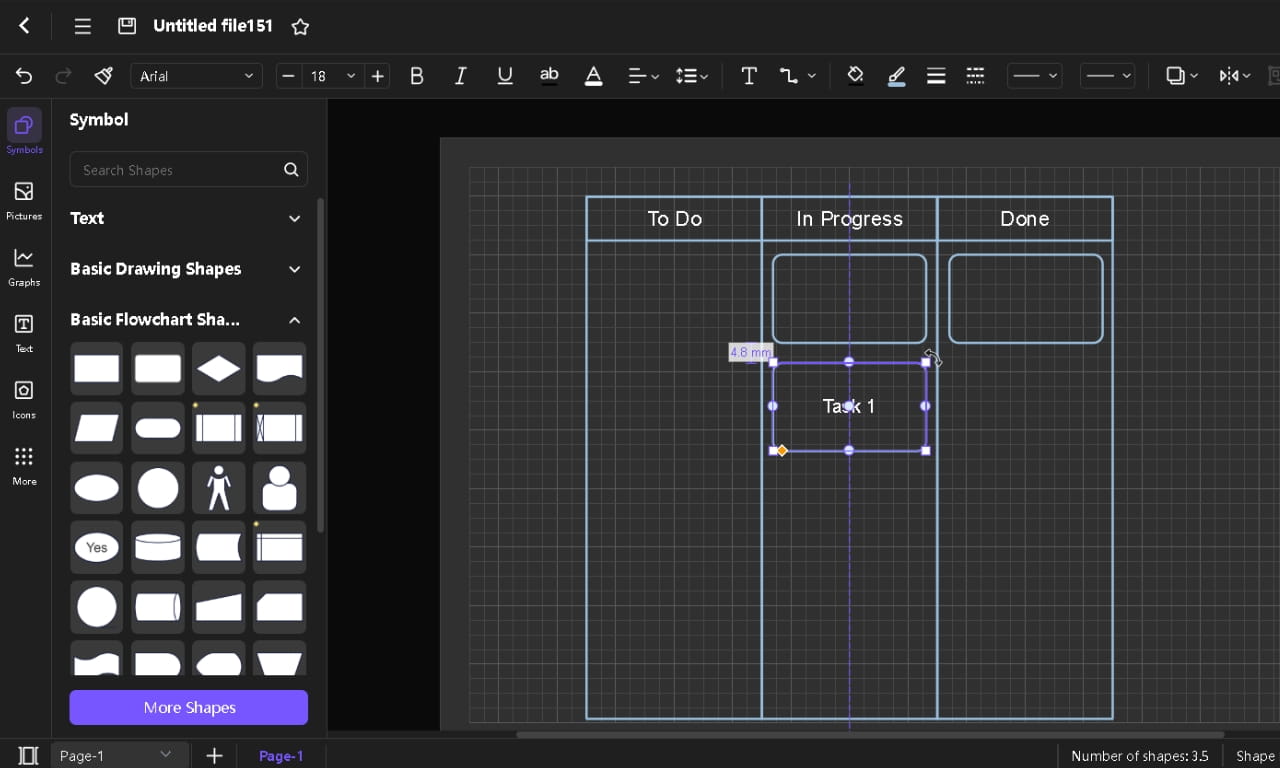
Task: Open the line begin style dropdown
Action: click(x=1034, y=76)
